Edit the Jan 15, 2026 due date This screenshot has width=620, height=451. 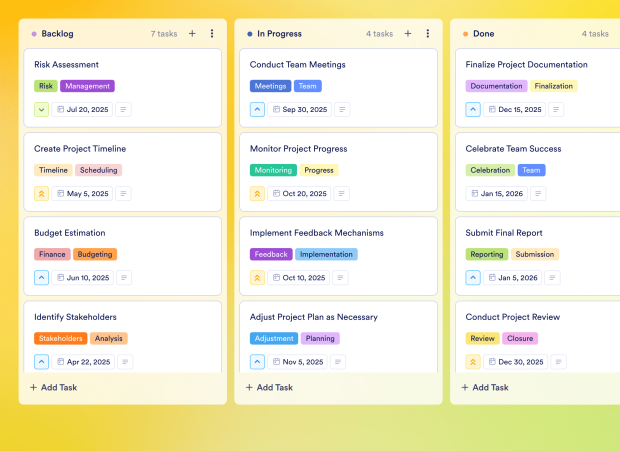pos(497,194)
